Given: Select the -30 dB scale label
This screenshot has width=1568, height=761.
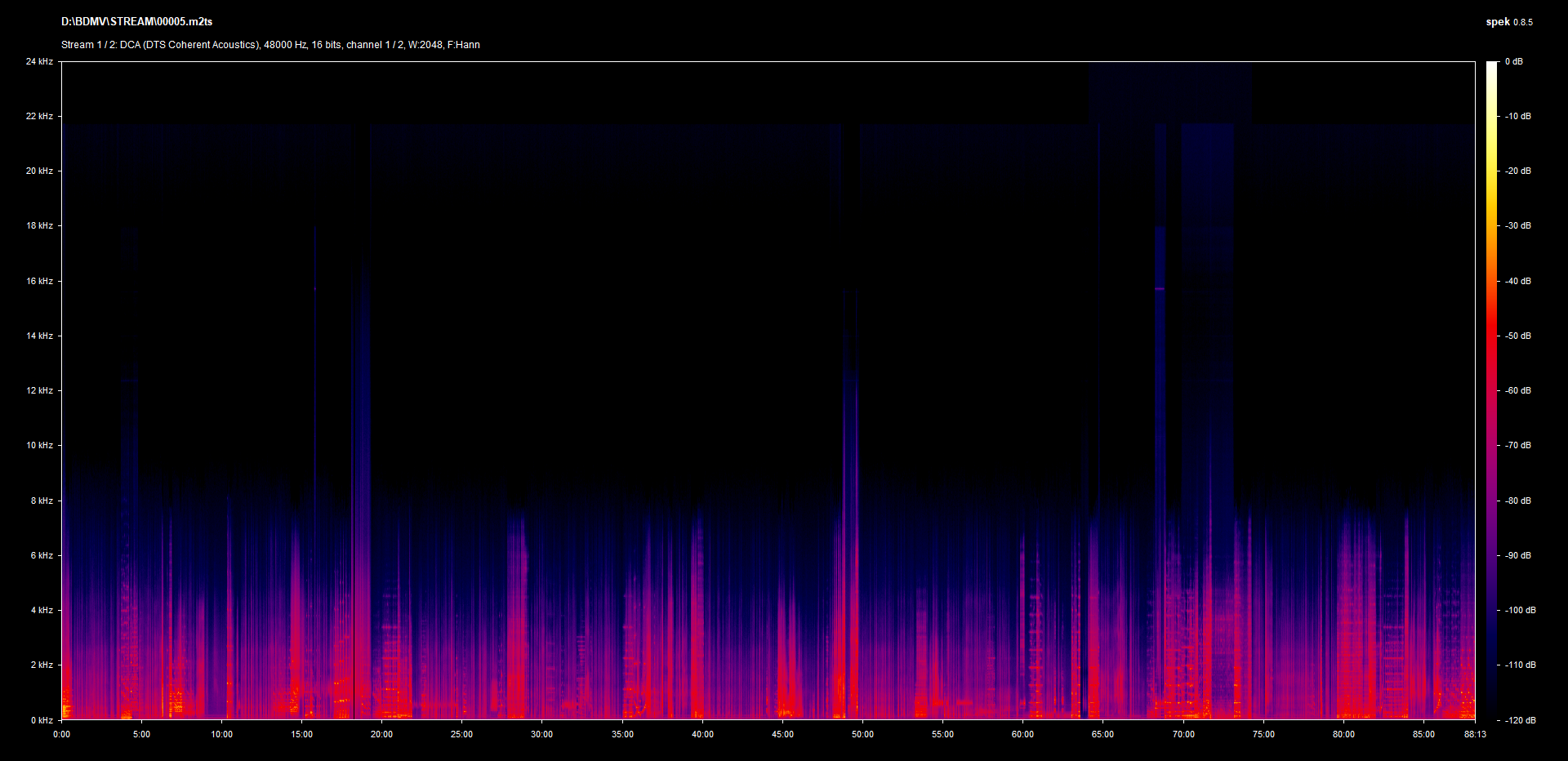Looking at the screenshot, I should point(1517,225).
